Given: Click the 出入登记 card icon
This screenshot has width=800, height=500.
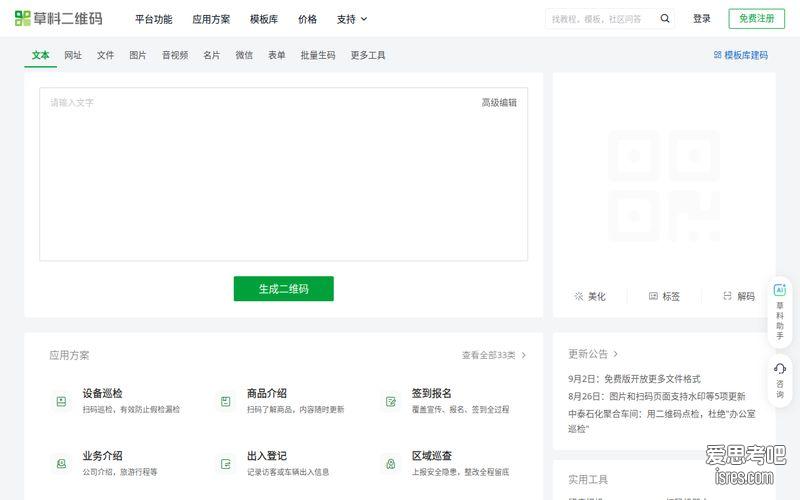Looking at the screenshot, I should coord(226,464).
